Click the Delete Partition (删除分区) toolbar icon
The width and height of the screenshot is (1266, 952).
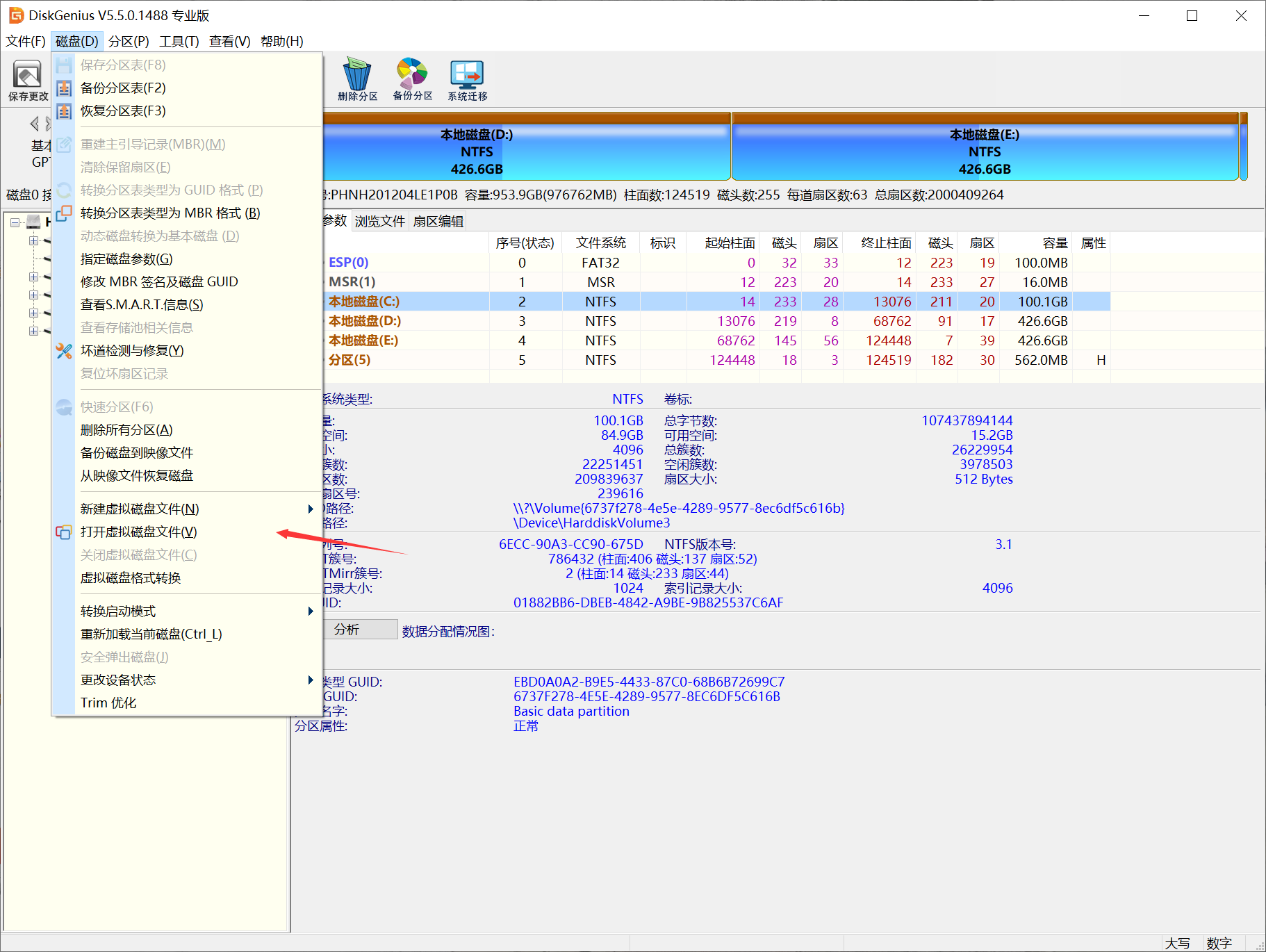pos(358,80)
